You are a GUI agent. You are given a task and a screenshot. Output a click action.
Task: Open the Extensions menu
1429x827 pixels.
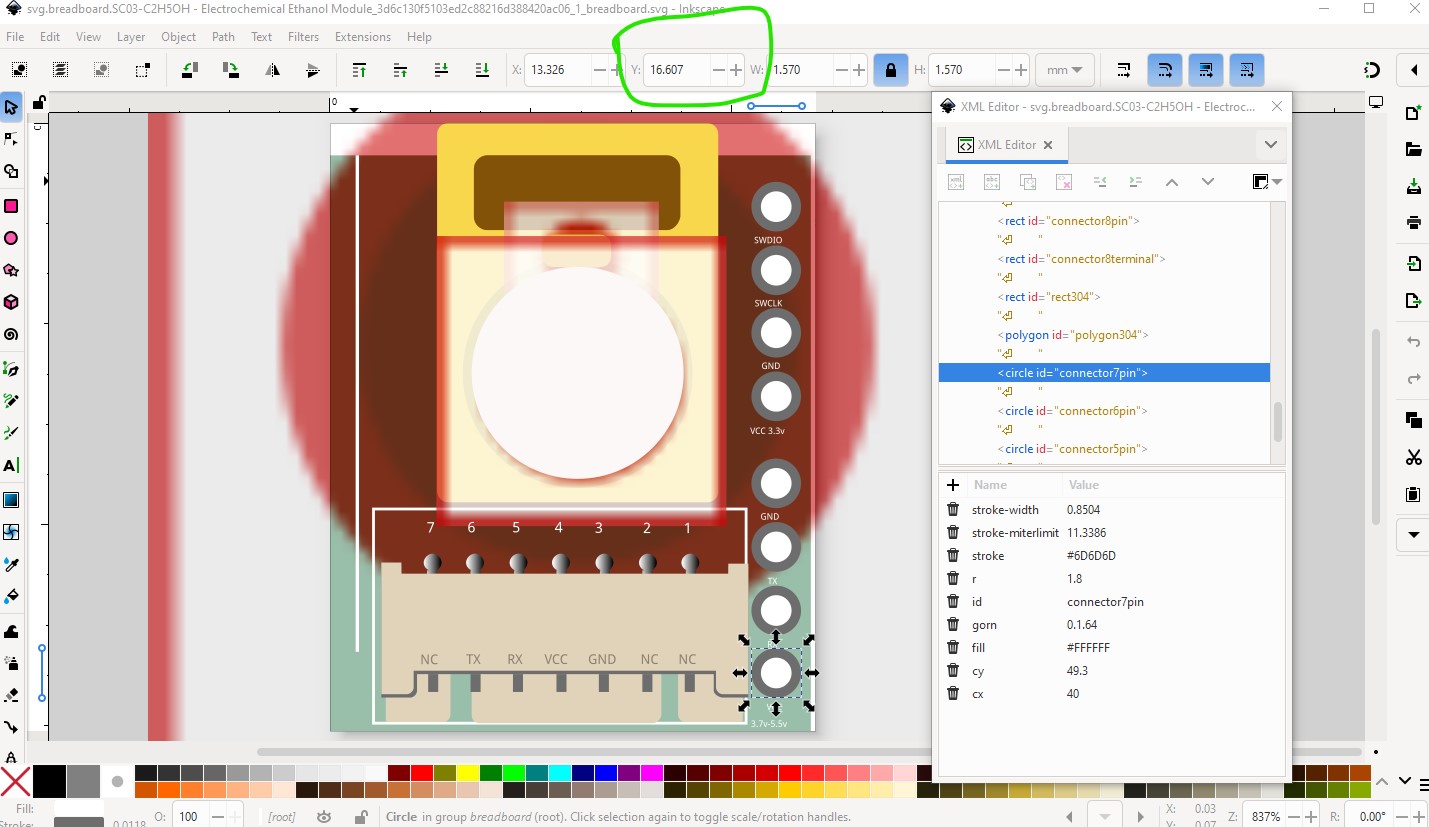click(362, 37)
